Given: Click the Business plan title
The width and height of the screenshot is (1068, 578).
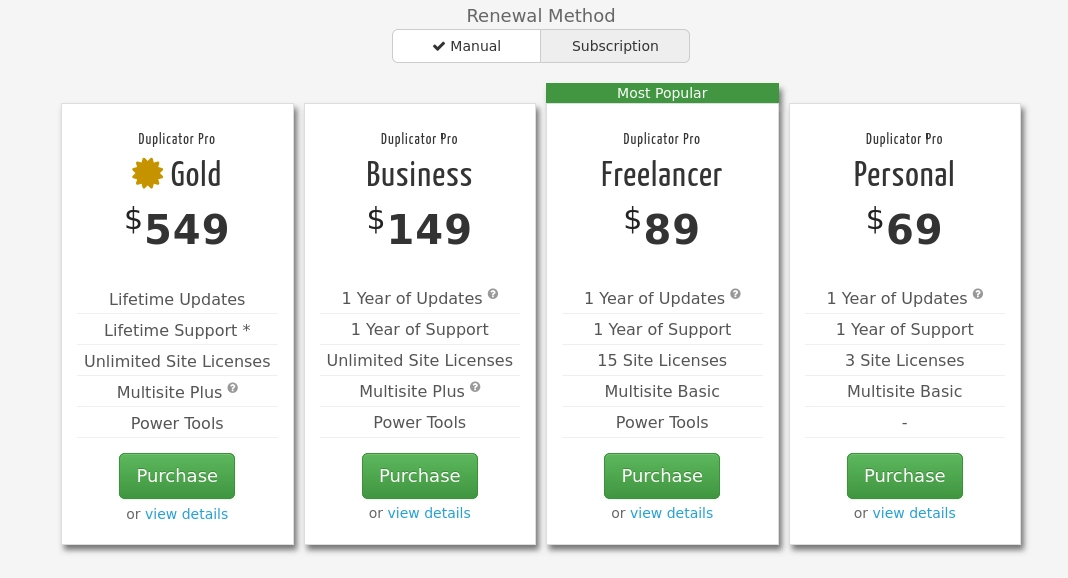Looking at the screenshot, I should tap(420, 174).
